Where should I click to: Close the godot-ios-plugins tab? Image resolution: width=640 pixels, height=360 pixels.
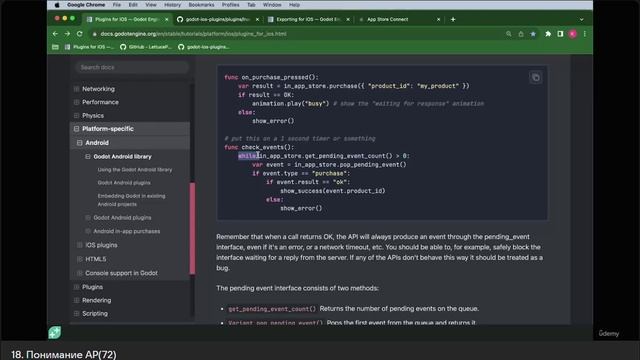[257, 19]
